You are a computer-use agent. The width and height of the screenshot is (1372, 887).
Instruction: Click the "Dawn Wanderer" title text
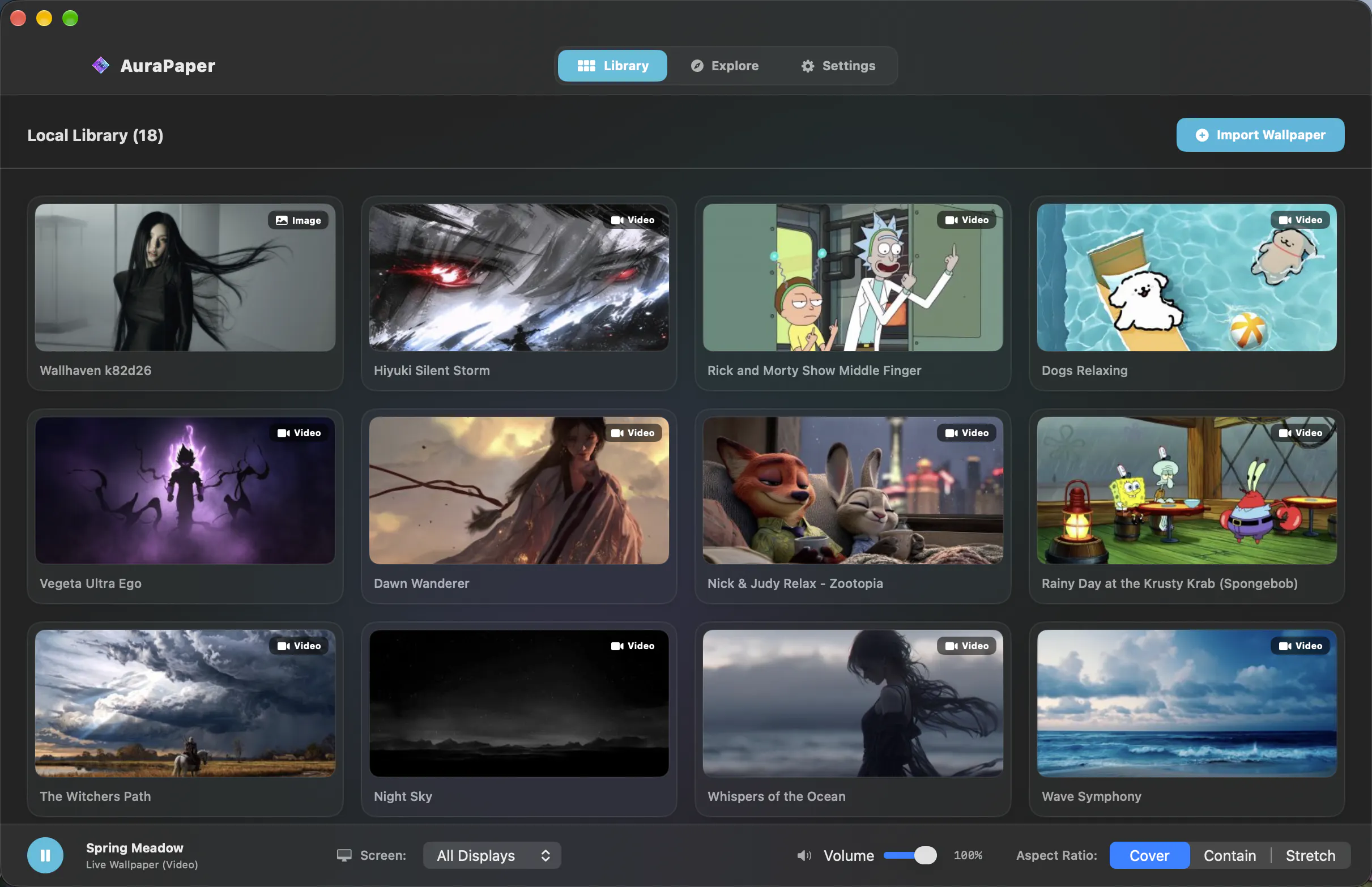(x=421, y=583)
